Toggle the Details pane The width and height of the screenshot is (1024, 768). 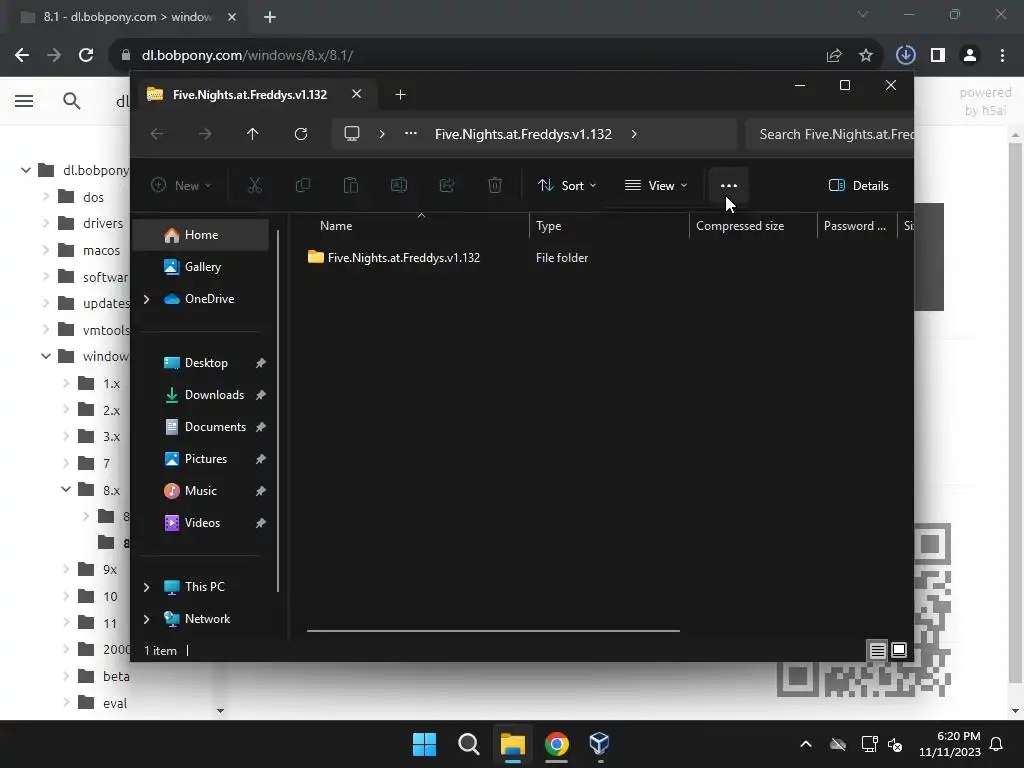pos(859,185)
